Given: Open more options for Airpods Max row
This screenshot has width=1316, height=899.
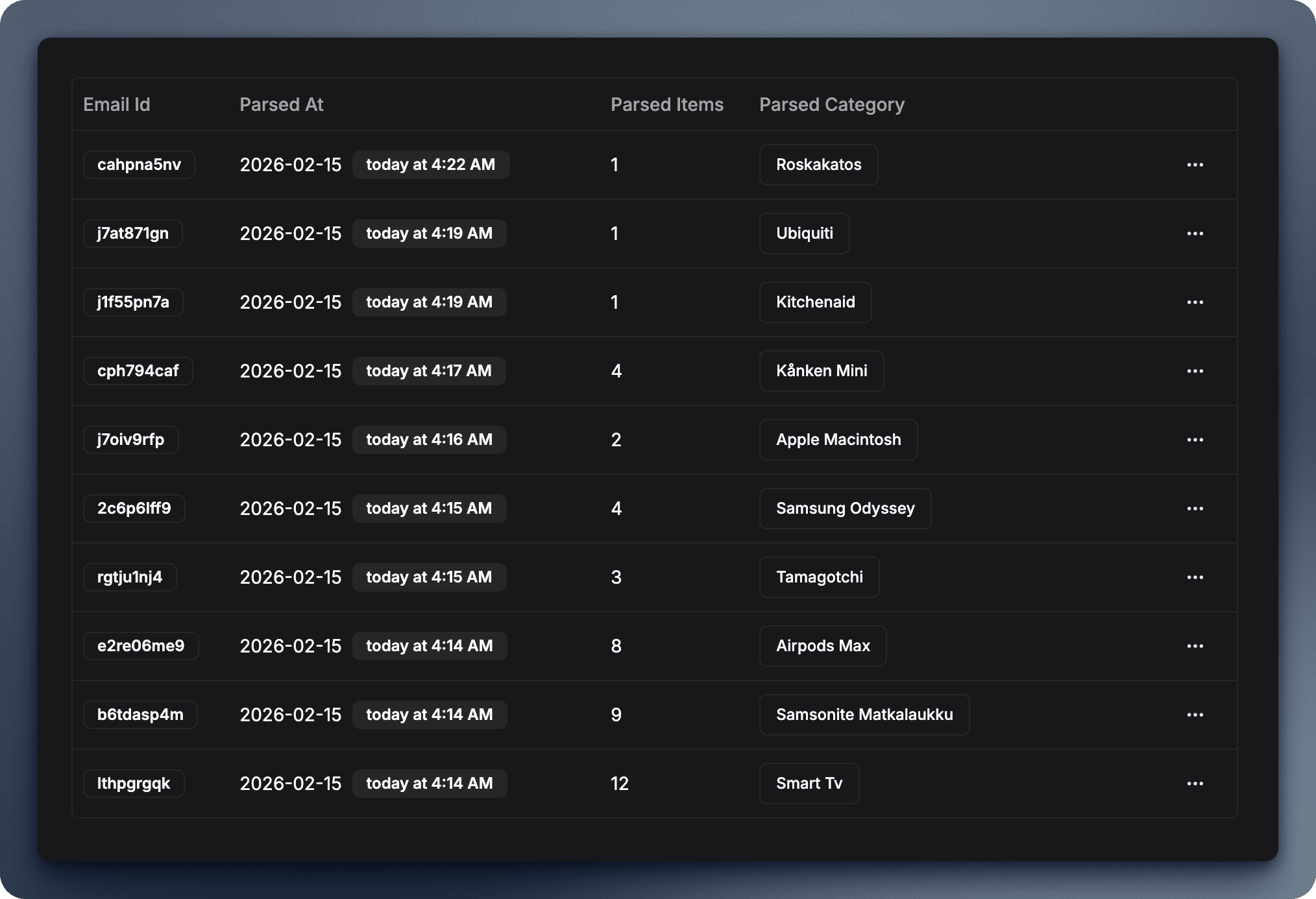Looking at the screenshot, I should (x=1195, y=646).
